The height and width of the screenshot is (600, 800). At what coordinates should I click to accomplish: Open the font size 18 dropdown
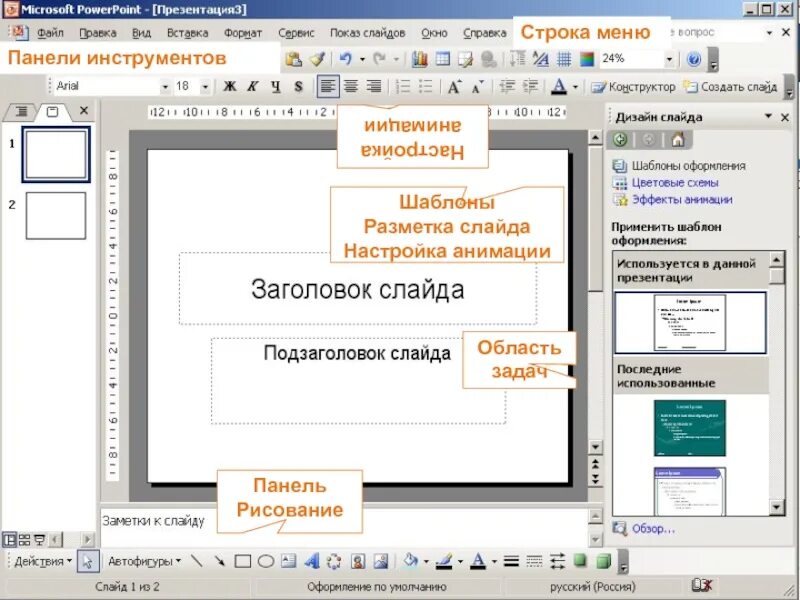point(205,87)
